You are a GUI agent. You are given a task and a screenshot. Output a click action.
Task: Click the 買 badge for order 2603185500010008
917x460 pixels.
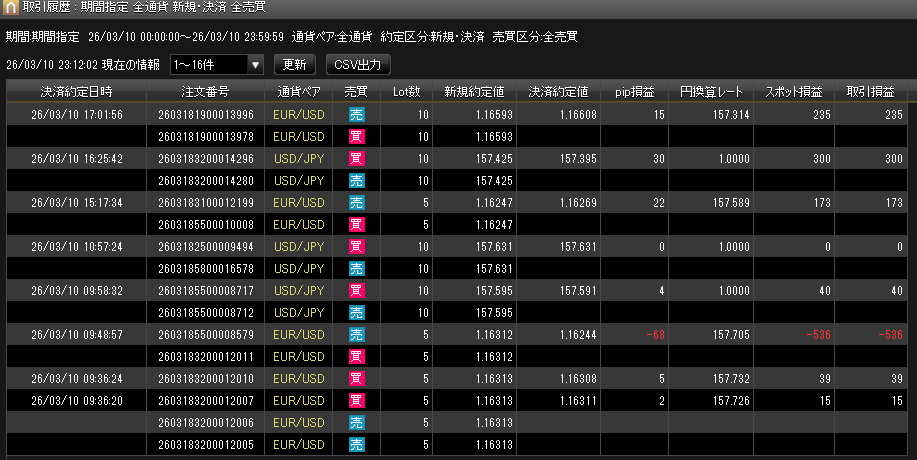point(356,224)
